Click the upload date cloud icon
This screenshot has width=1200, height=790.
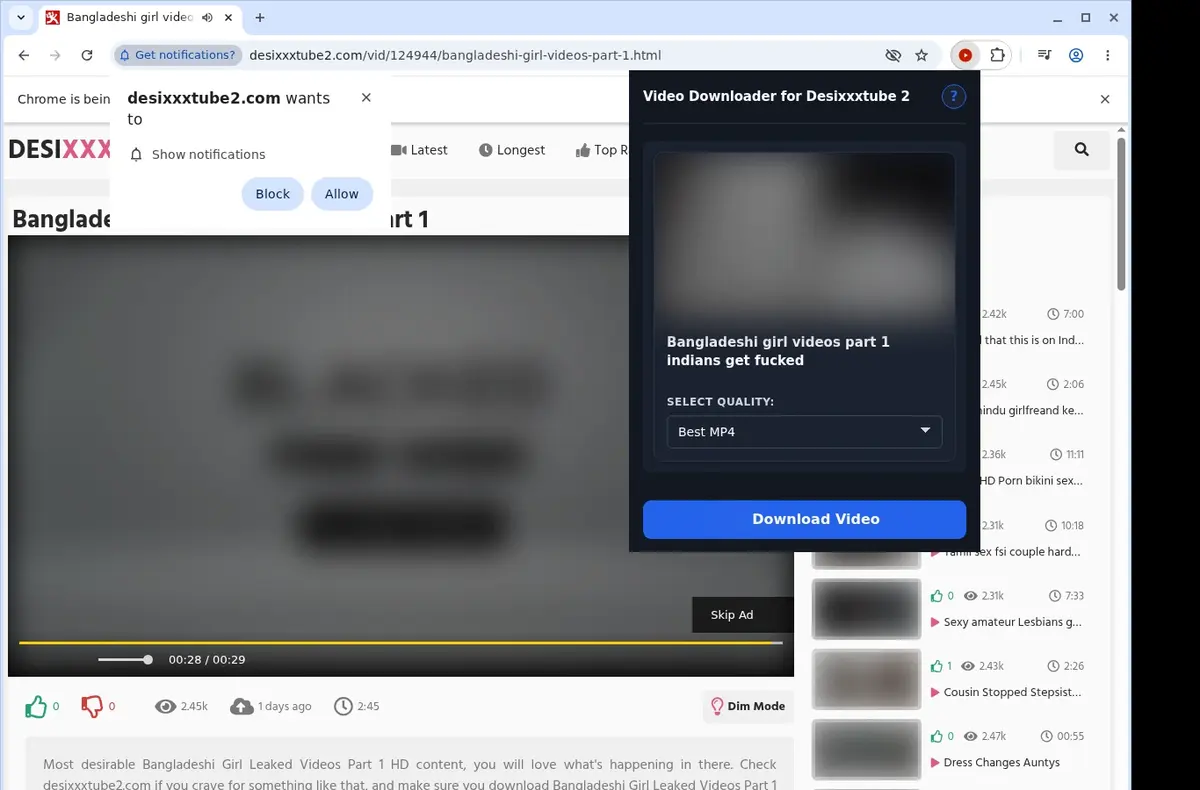pos(241,706)
